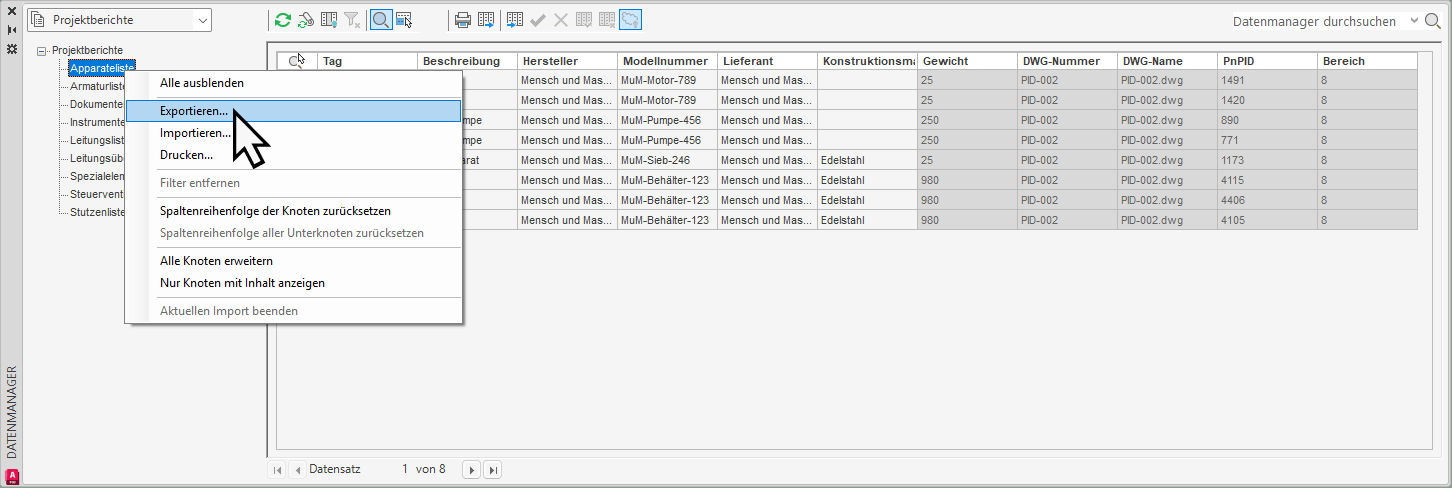Click the hide blank columns icon
Screen dimensions: 1452x488
tap(329, 20)
